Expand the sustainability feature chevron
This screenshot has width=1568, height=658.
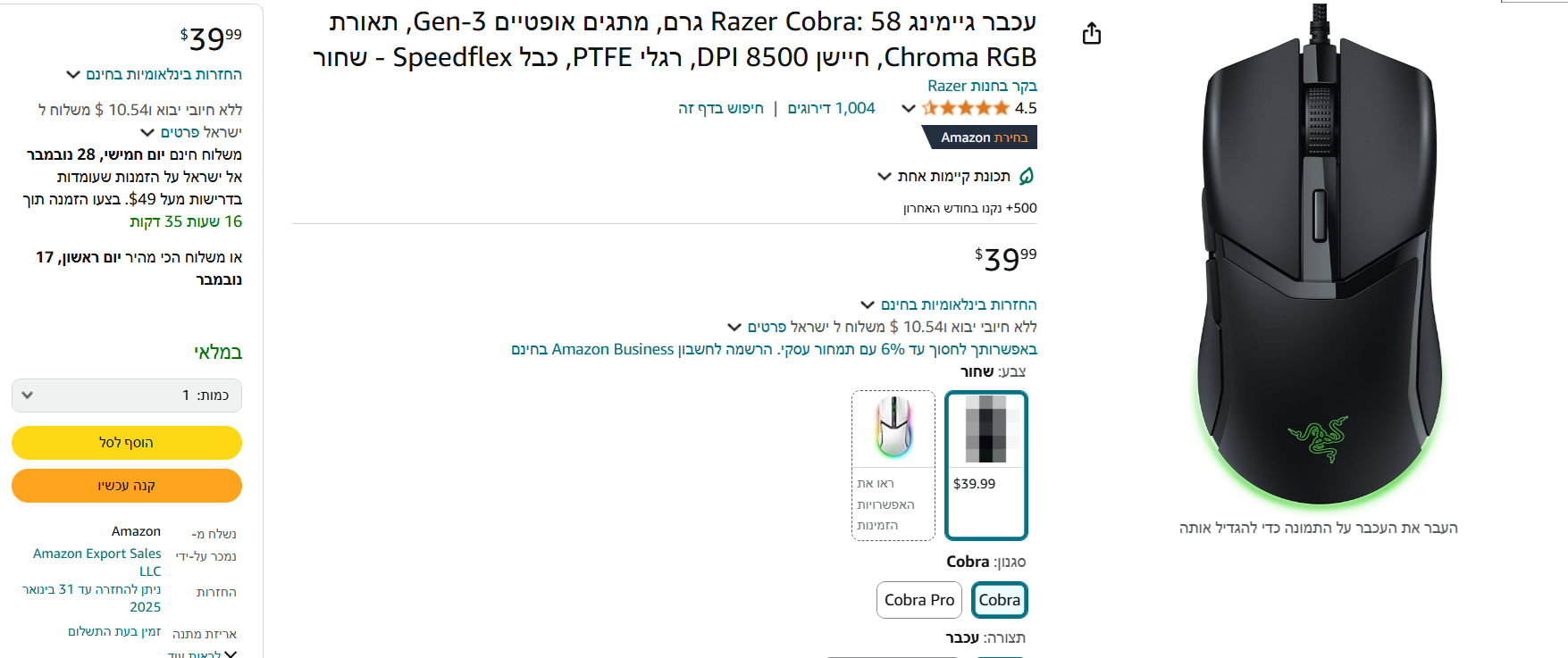click(885, 176)
